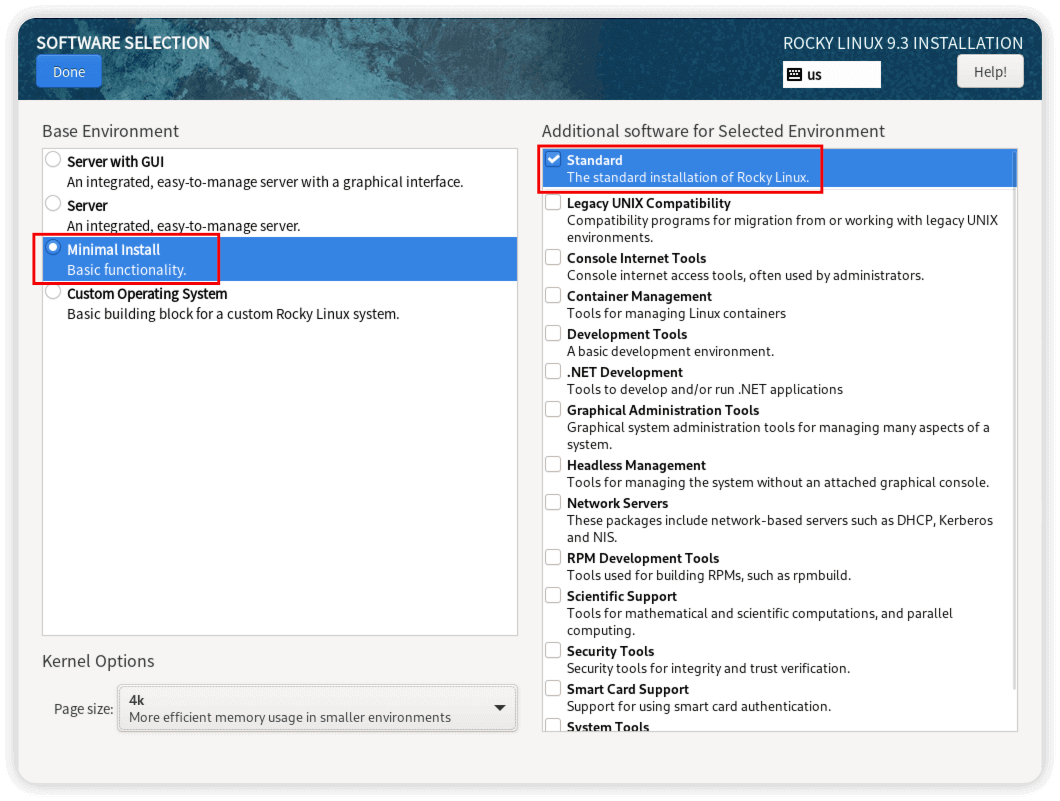
Task: Choose the Custom Operating System radio button
Action: pos(53,292)
